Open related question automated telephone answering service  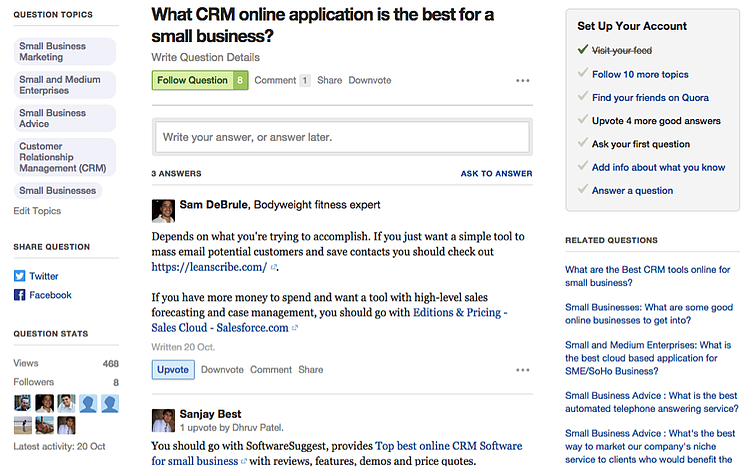point(652,402)
